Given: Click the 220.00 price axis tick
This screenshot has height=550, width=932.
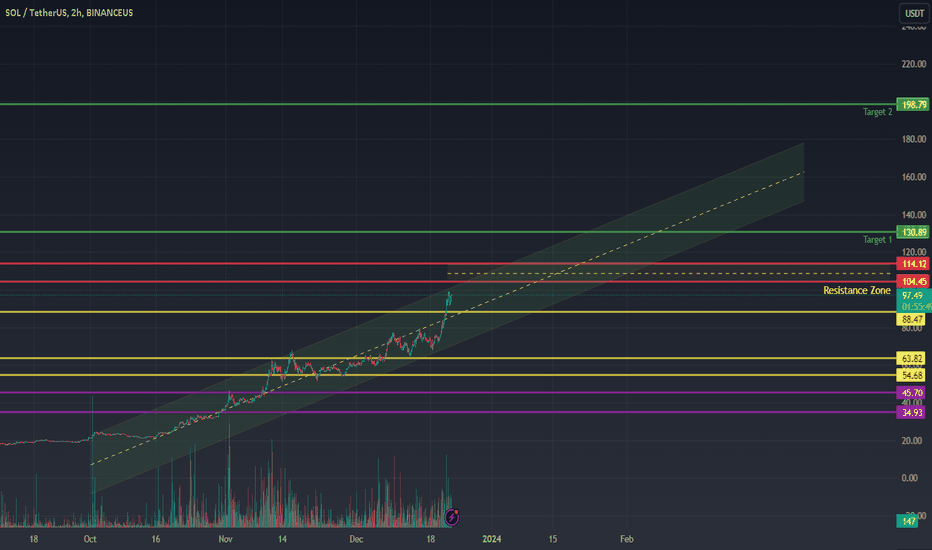Looking at the screenshot, I should [x=914, y=64].
